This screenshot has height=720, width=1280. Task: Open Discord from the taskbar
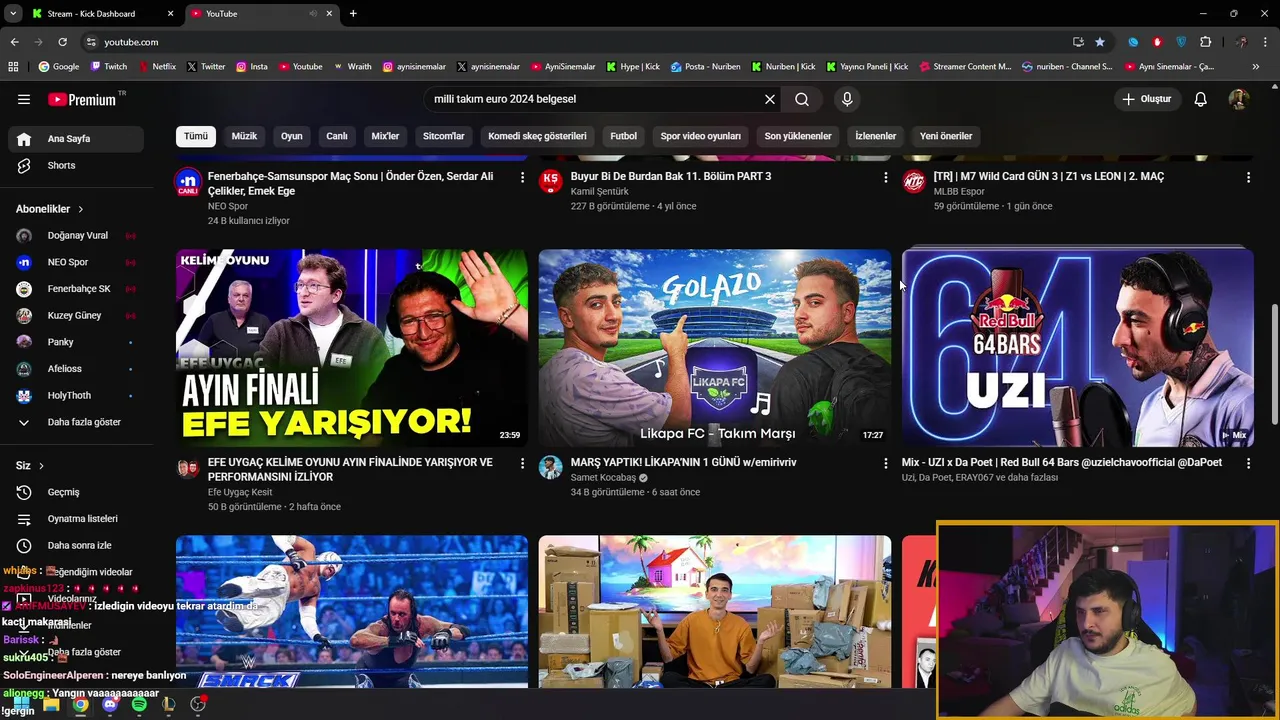point(110,704)
